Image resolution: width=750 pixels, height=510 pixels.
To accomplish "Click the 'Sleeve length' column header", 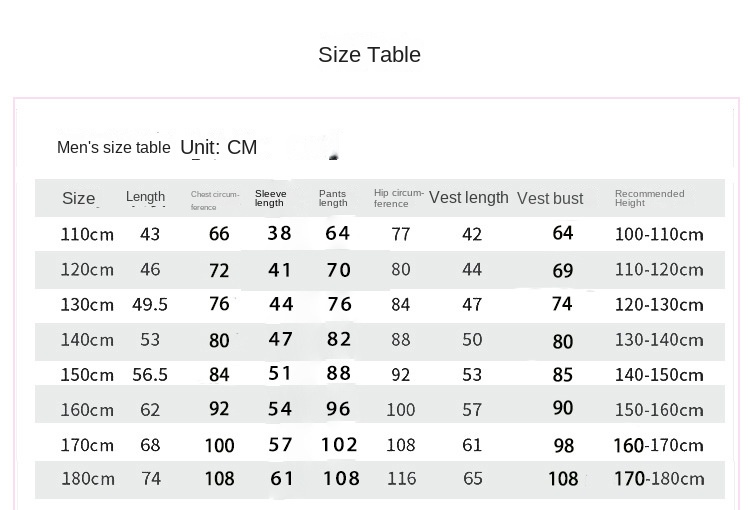I will point(271,198).
